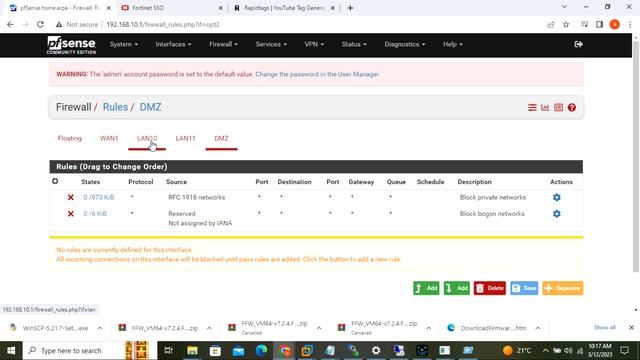Viewport: 640px width, 360px height.
Task: Open related status chart icon
Action: pos(545,107)
